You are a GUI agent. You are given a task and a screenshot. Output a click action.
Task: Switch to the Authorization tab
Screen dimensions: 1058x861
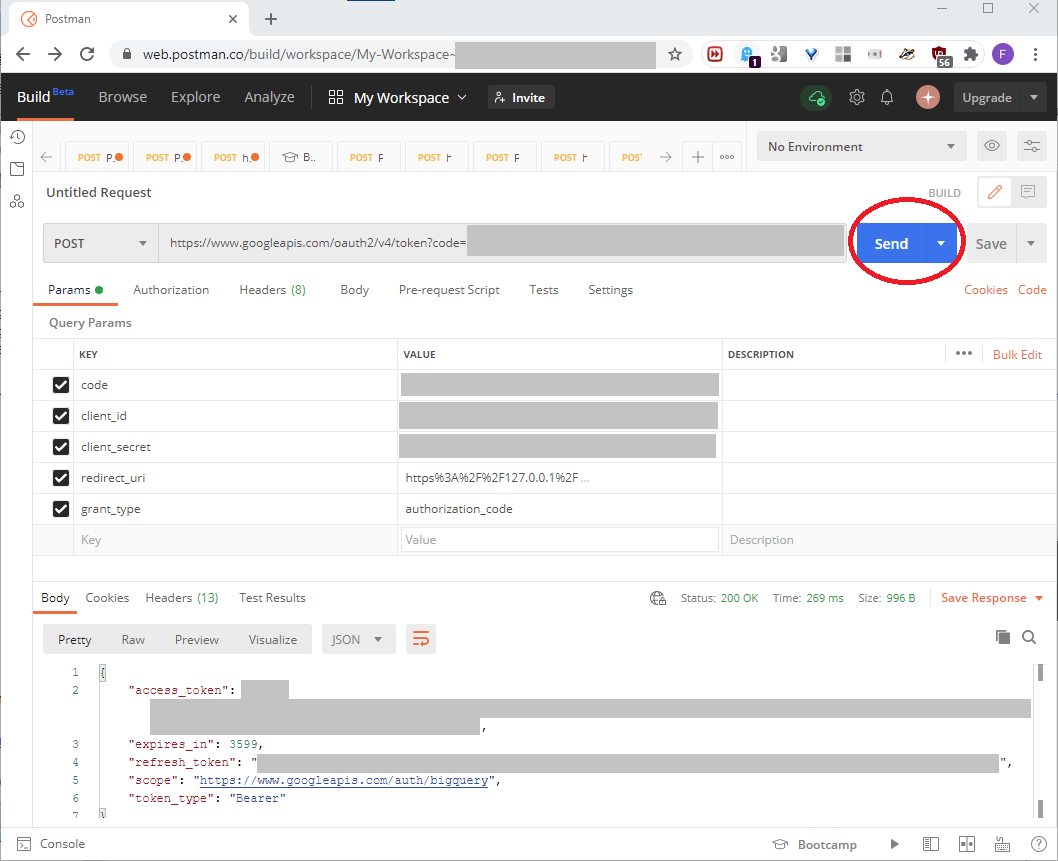tap(171, 289)
